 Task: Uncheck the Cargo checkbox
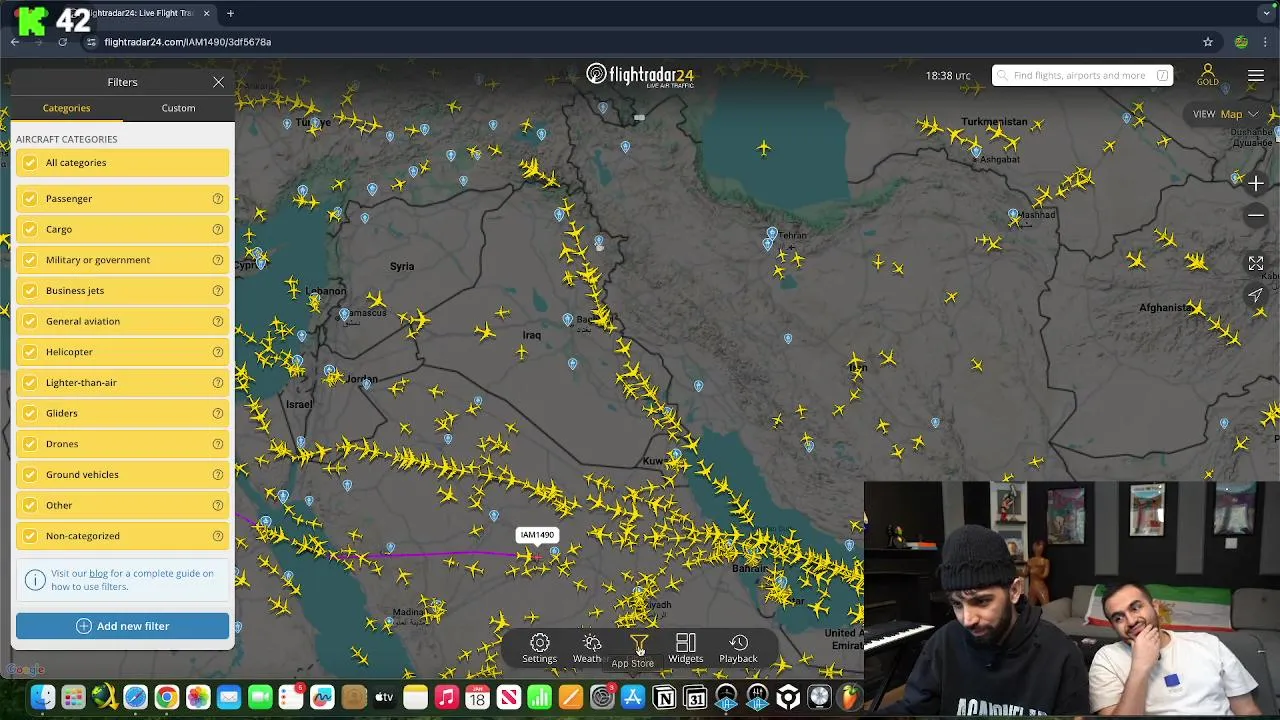30,229
